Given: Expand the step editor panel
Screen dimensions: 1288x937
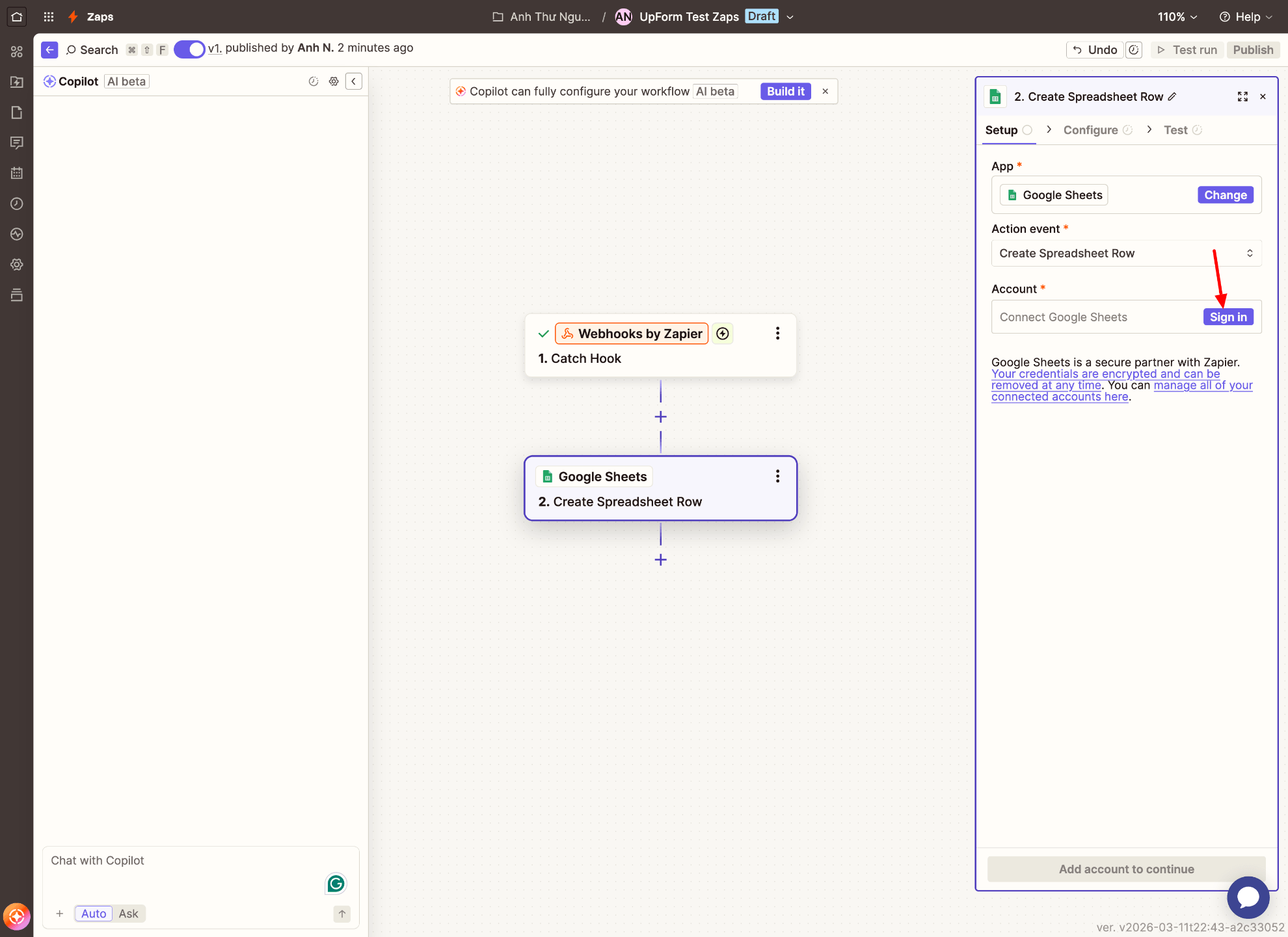Looking at the screenshot, I should point(1242,97).
